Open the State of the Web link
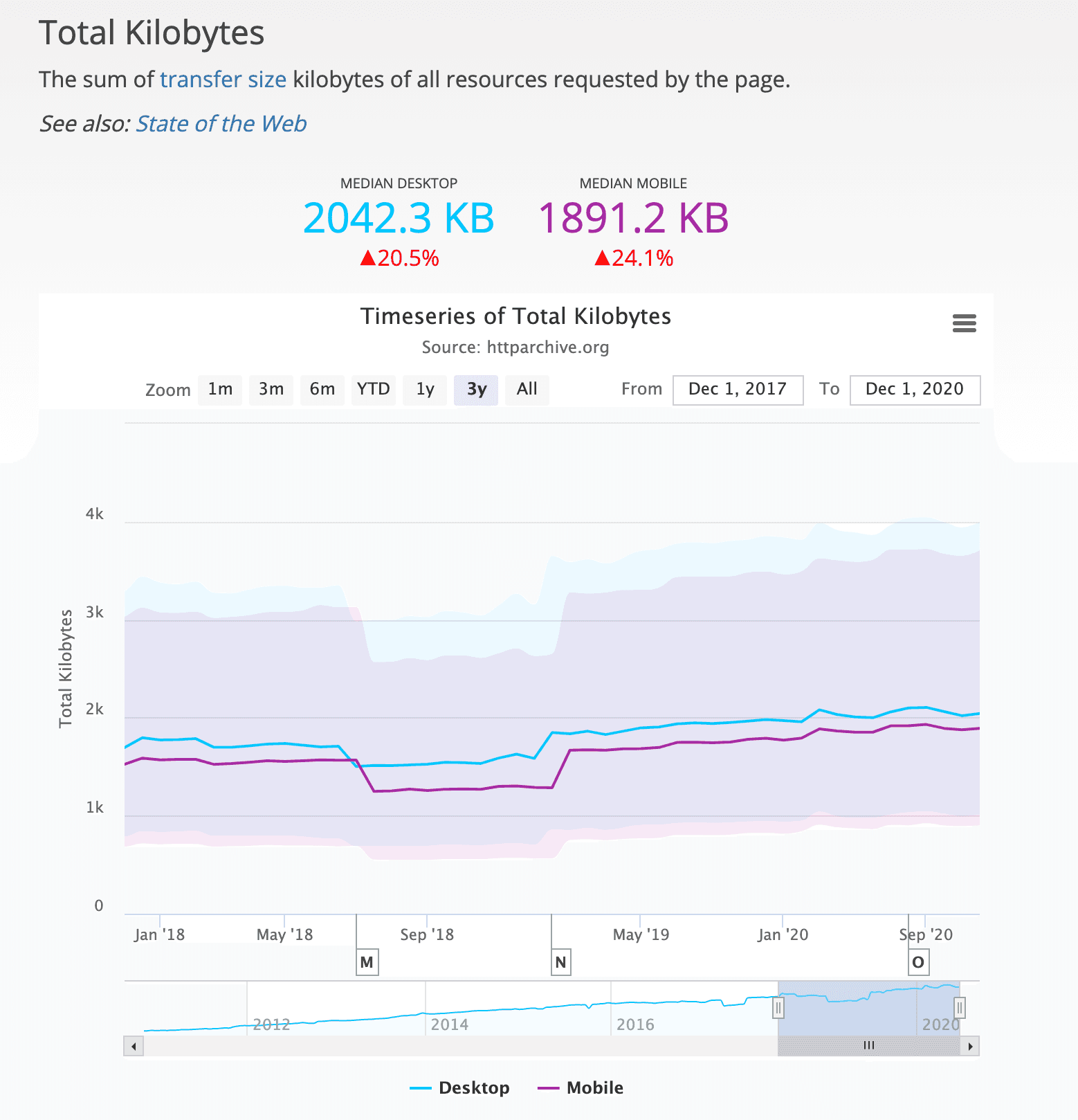This screenshot has width=1078, height=1120. point(221,124)
